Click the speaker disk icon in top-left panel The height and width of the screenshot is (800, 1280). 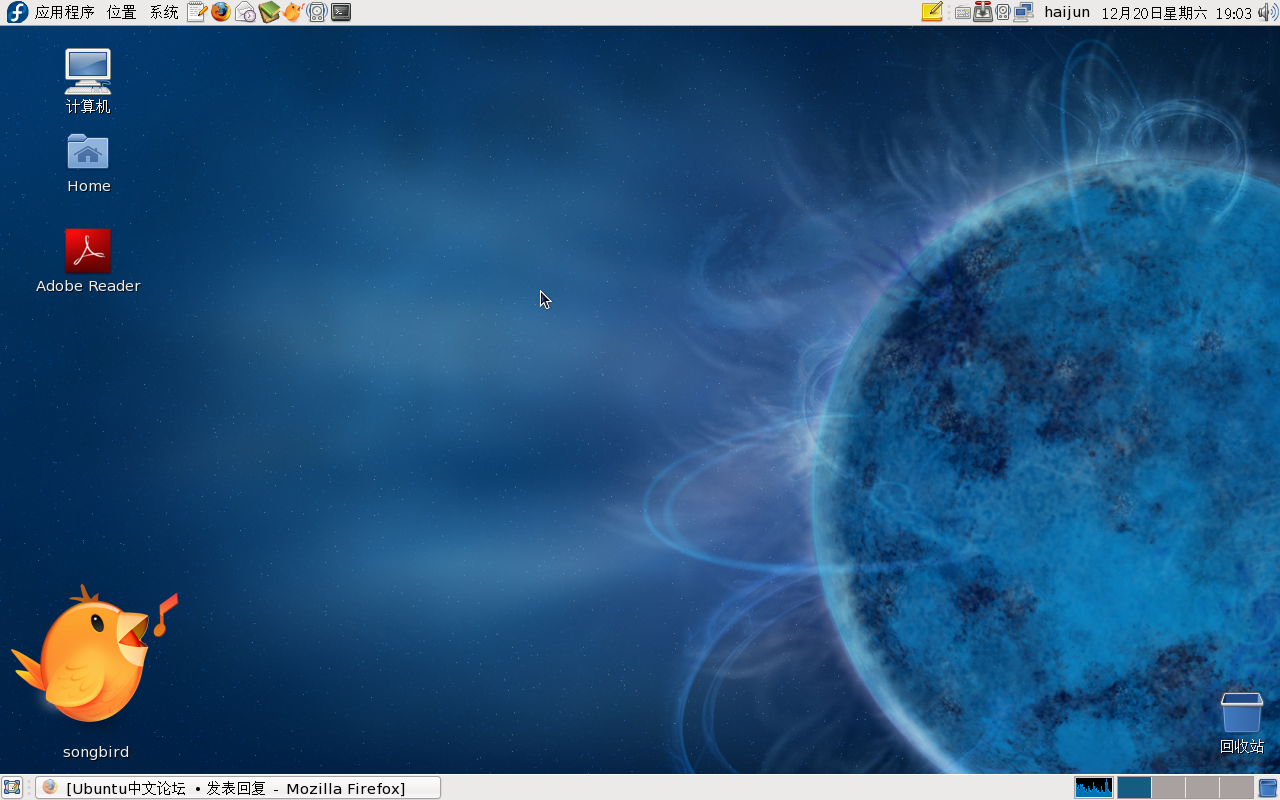317,12
